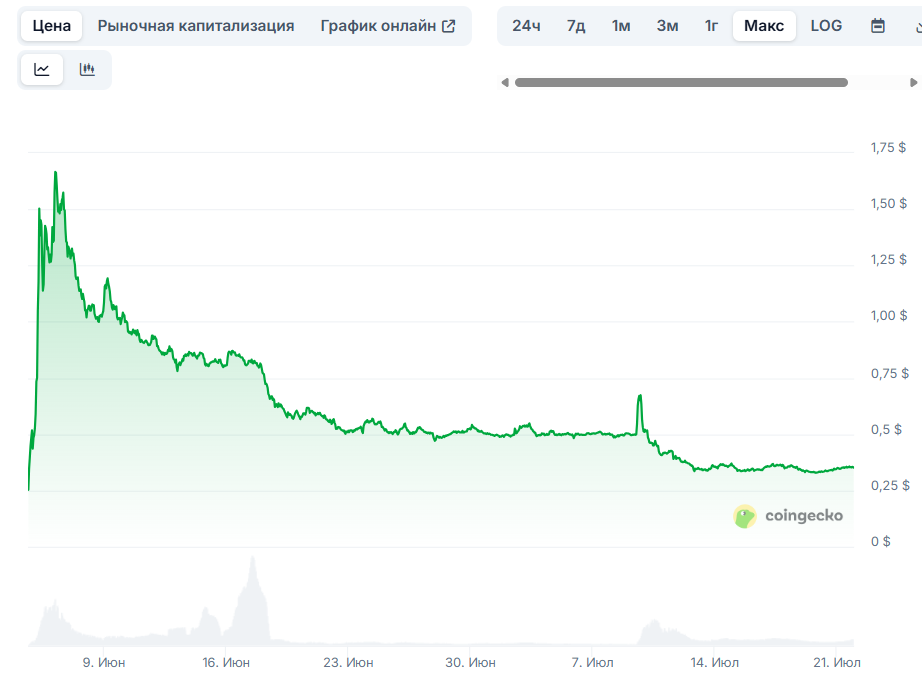Click the 0 $ axis label
The height and width of the screenshot is (689, 924).
point(880,541)
